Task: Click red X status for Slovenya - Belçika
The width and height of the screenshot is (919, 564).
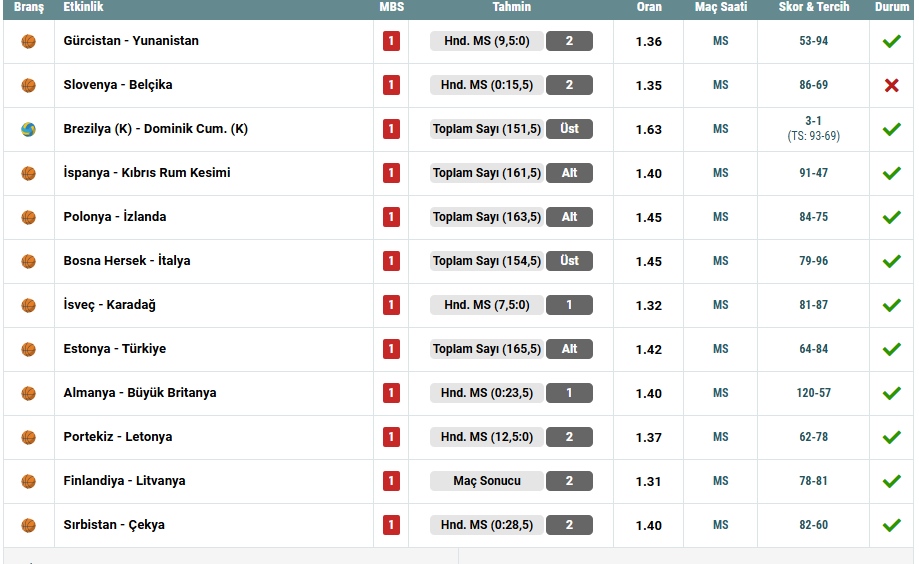Action: (891, 86)
